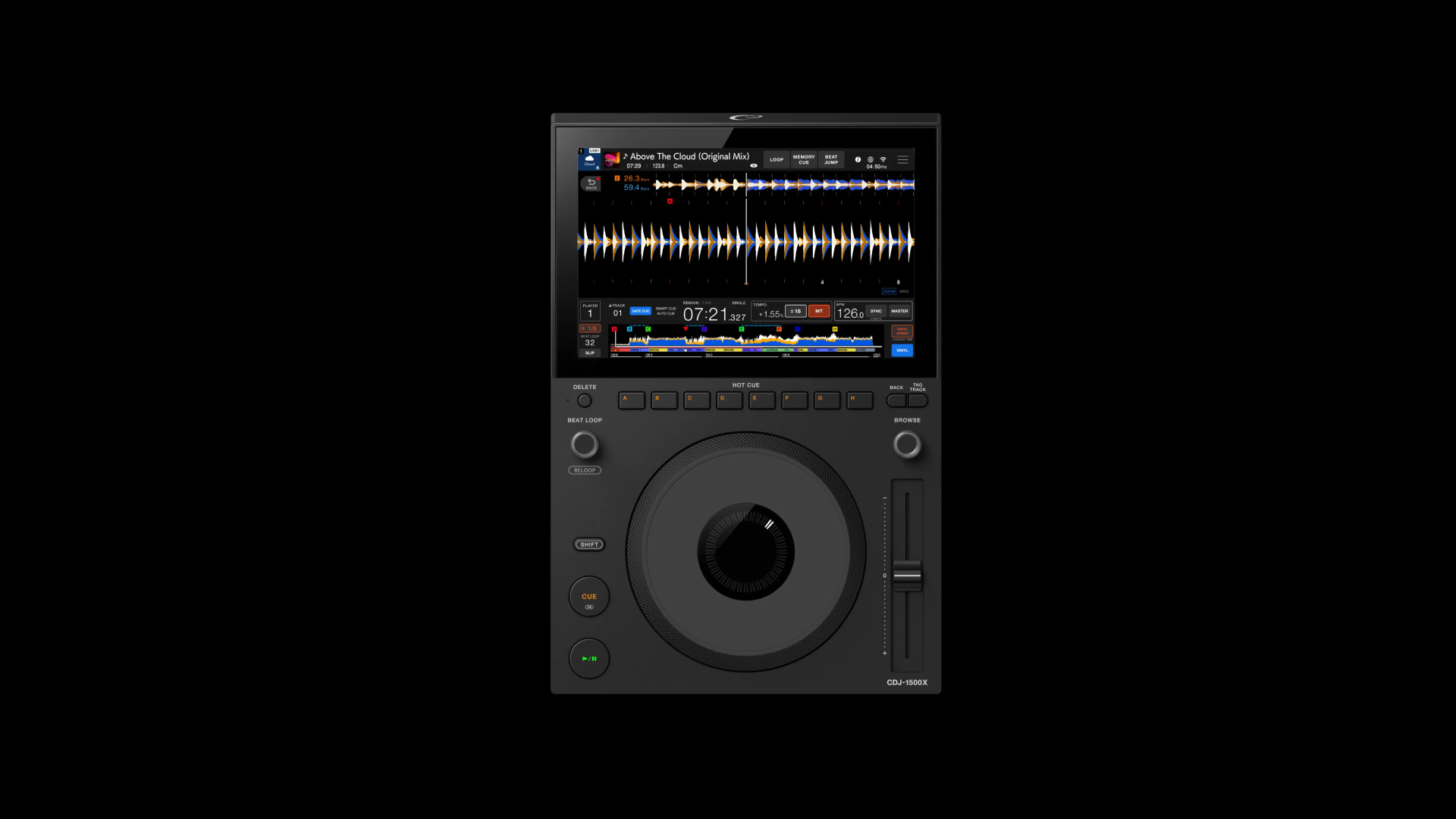Trigger HOT CUE pad B
Image resolution: width=1456 pixels, height=819 pixels.
pos(664,400)
